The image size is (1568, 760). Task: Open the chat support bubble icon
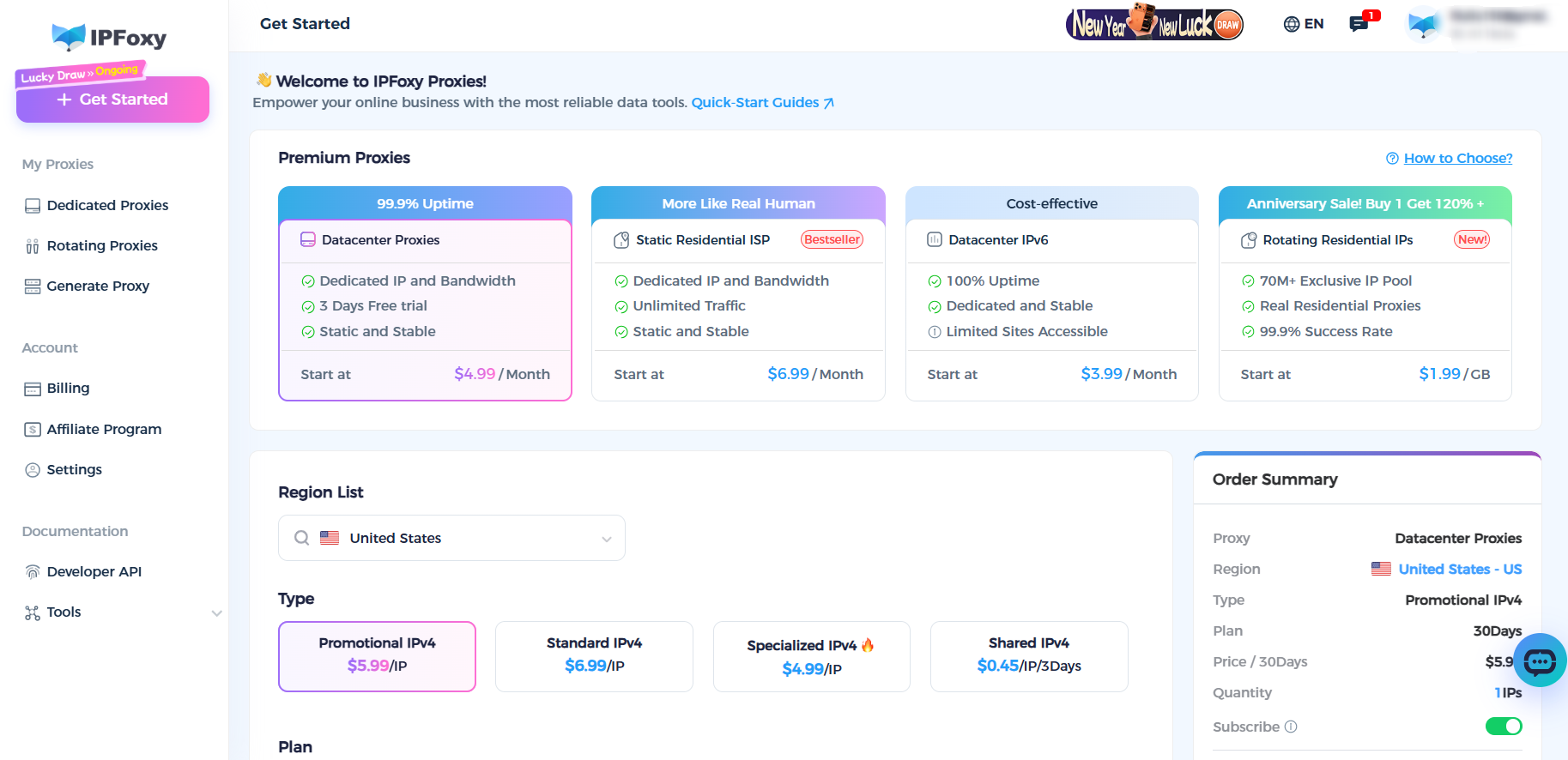[1540, 660]
